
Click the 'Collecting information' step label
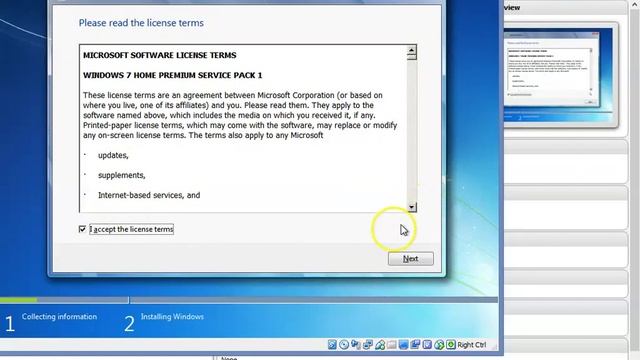click(60, 317)
